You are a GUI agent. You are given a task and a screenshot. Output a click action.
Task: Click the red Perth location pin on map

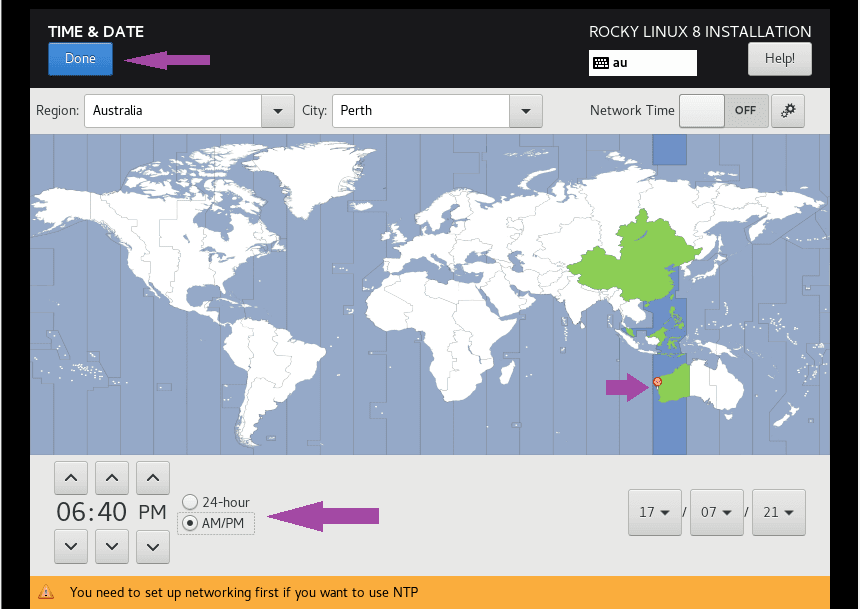click(657, 382)
